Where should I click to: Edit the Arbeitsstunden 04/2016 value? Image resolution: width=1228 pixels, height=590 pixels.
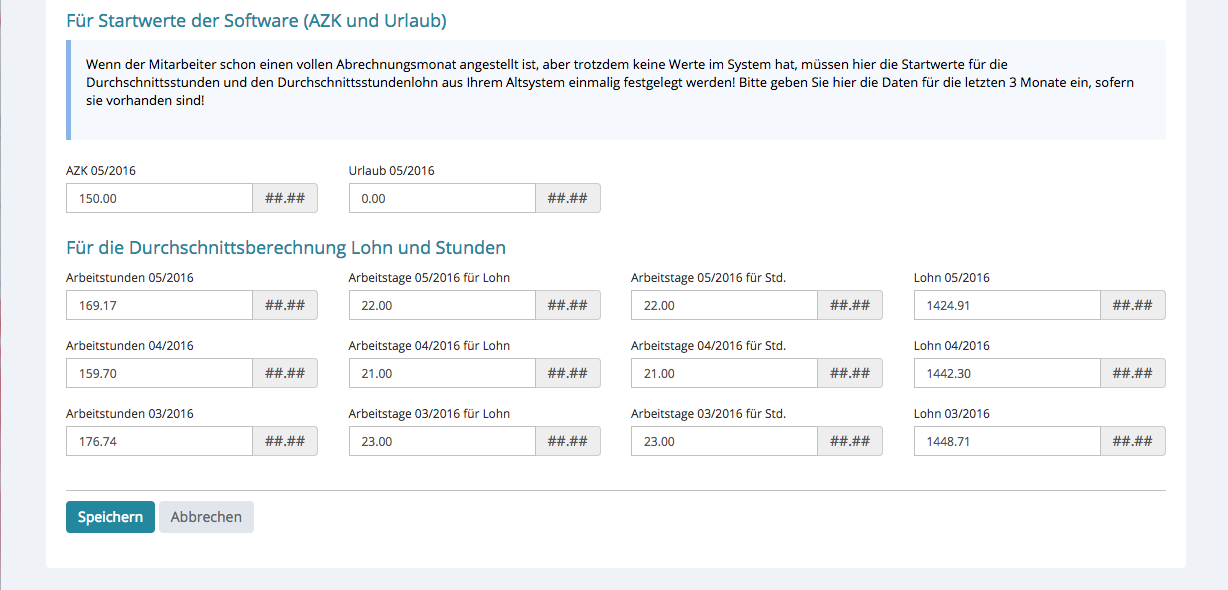click(x=159, y=373)
